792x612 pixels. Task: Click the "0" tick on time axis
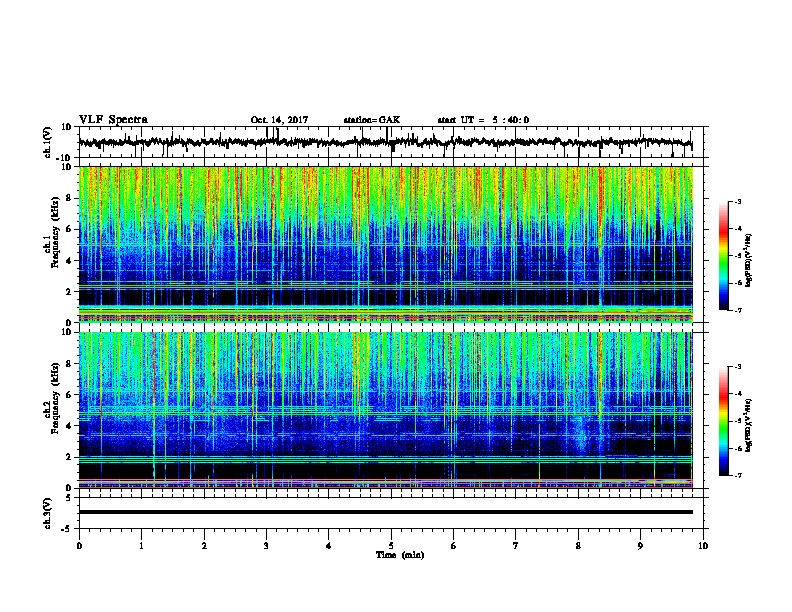click(x=79, y=546)
